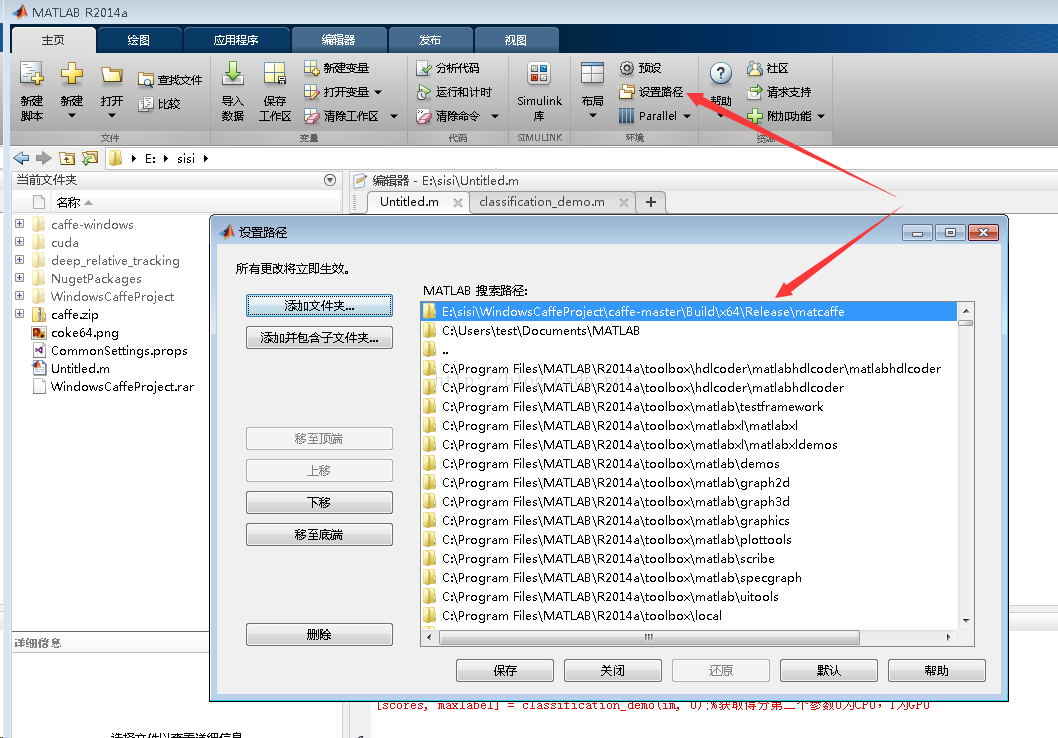Screen dimensions: 1058x738
Task: Expand the cuda folder
Action: coord(20,242)
